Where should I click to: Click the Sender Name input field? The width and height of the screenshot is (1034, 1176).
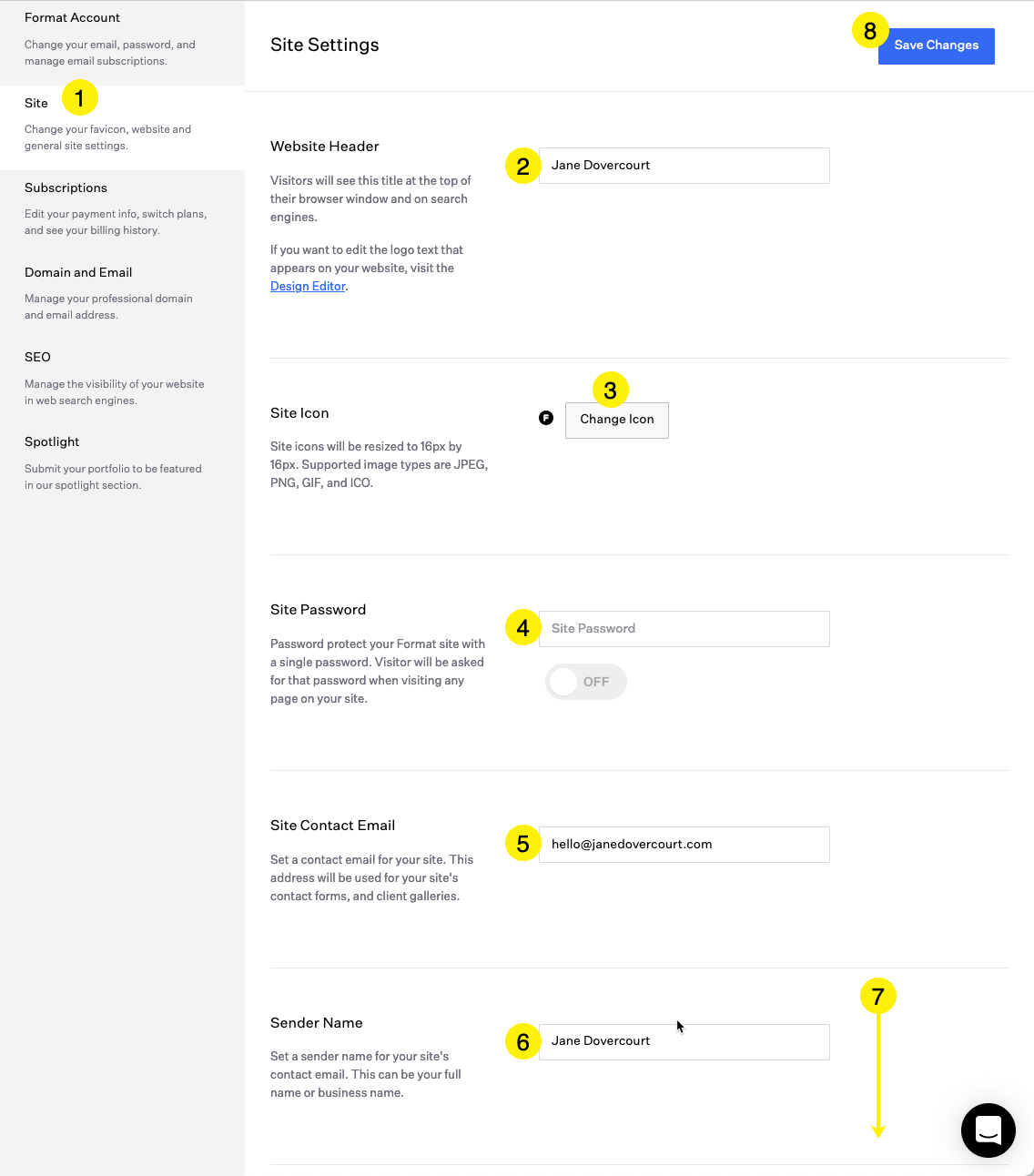click(x=684, y=1041)
